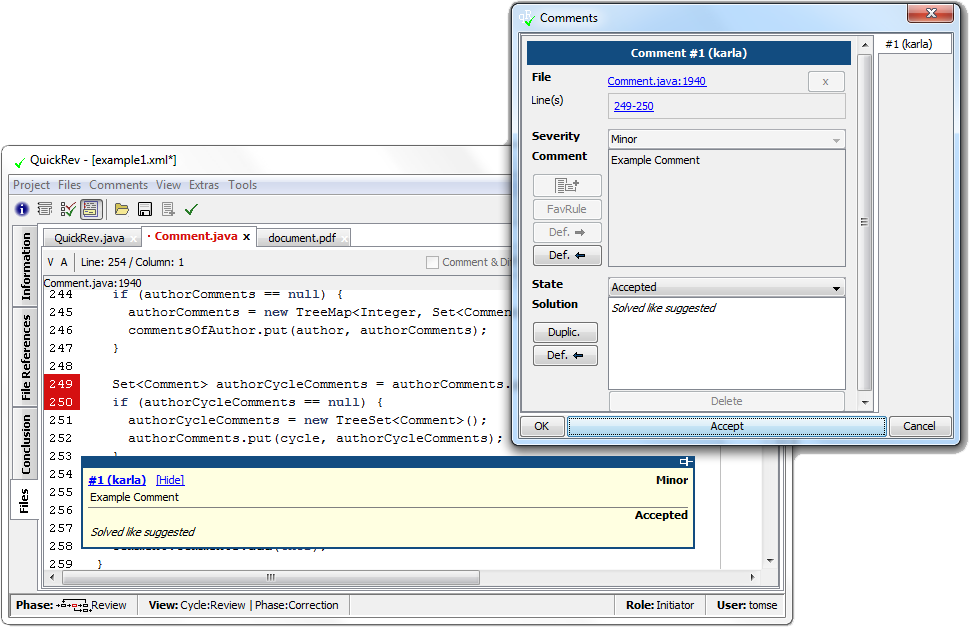Follow the Comment.java:1940 file link
Image resolution: width=969 pixels, height=627 pixels.
(656, 81)
